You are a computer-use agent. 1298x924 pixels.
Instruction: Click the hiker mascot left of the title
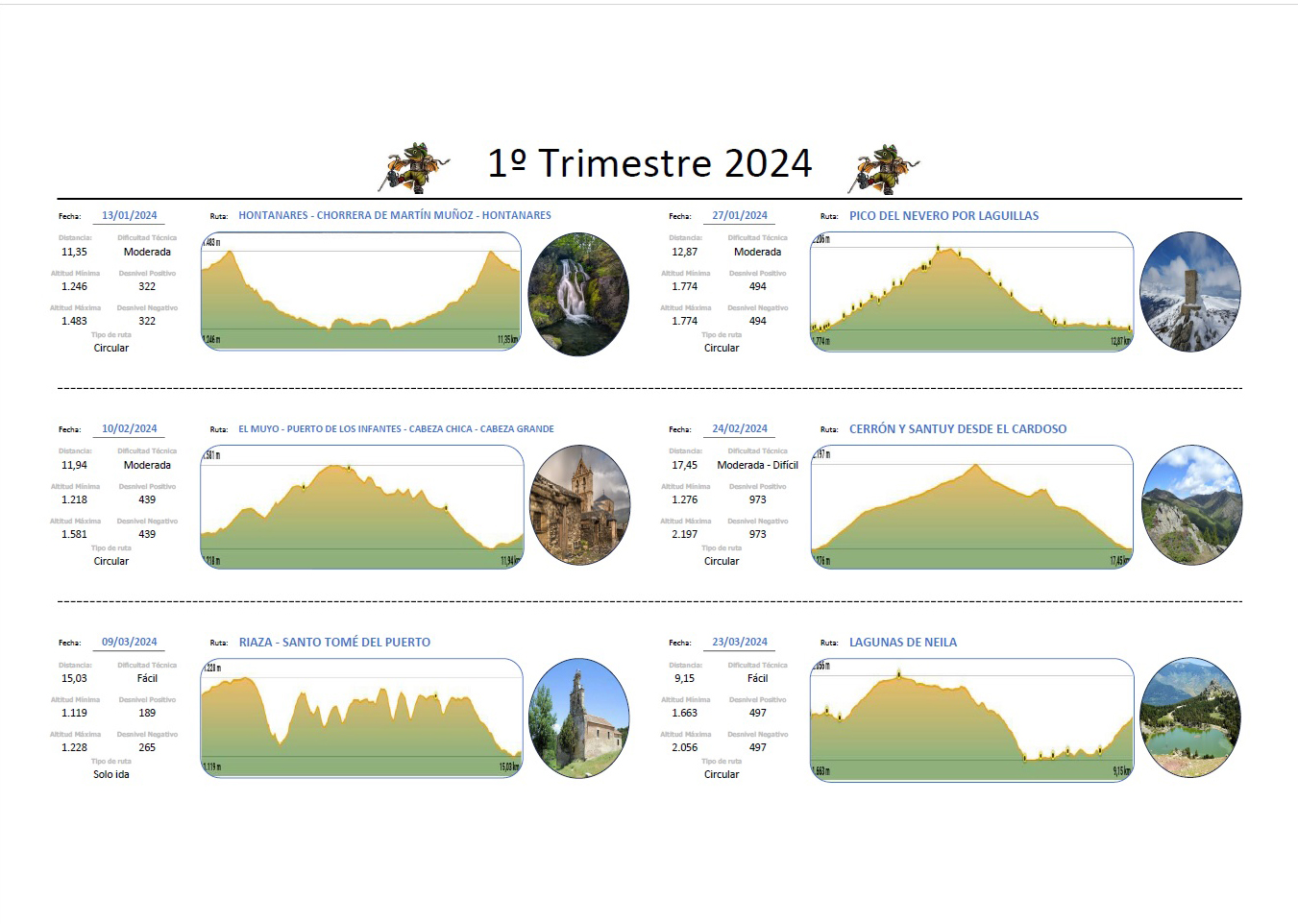tap(416, 167)
